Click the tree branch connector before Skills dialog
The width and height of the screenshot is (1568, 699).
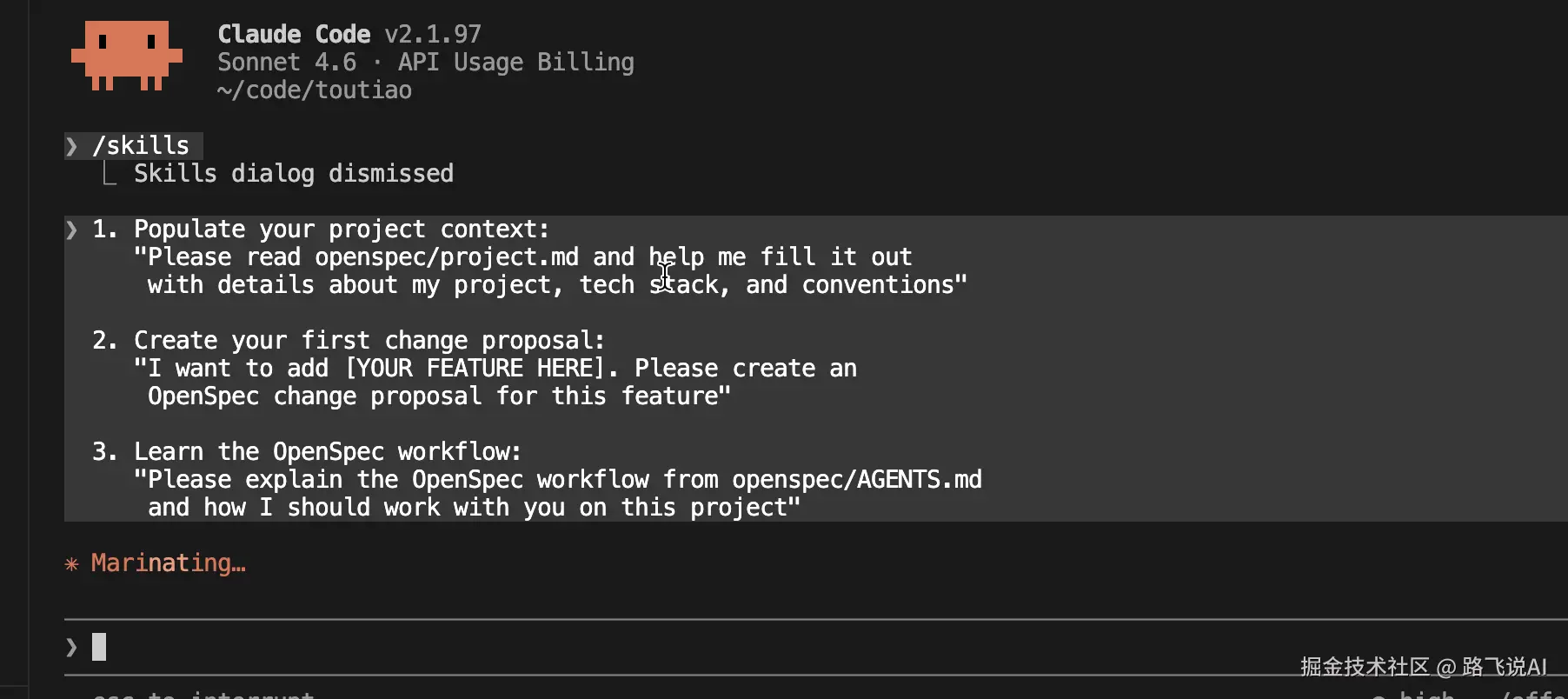tap(109, 175)
